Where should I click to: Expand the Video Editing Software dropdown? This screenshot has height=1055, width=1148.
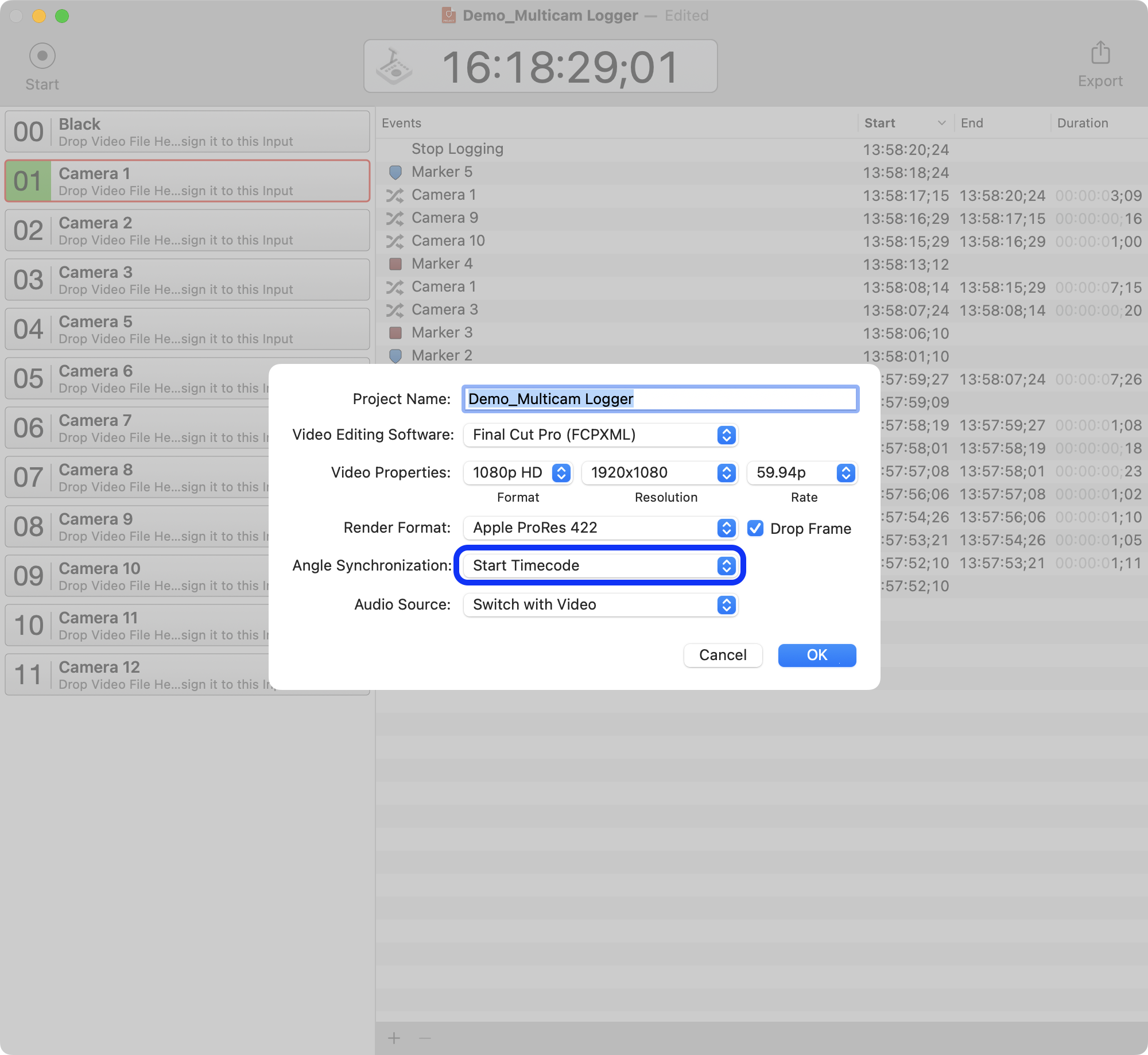[727, 435]
